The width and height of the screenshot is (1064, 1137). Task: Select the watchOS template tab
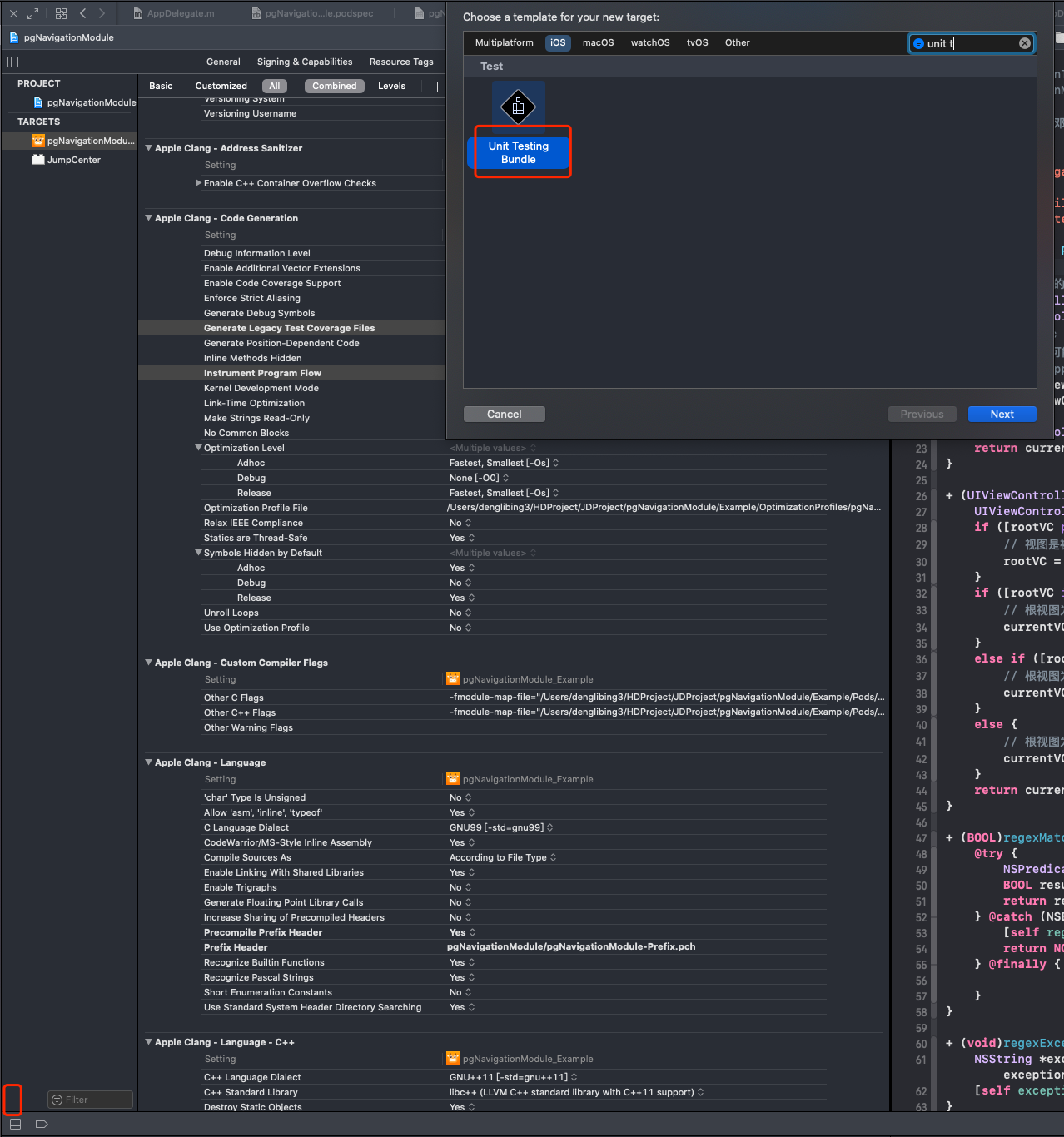coord(650,42)
